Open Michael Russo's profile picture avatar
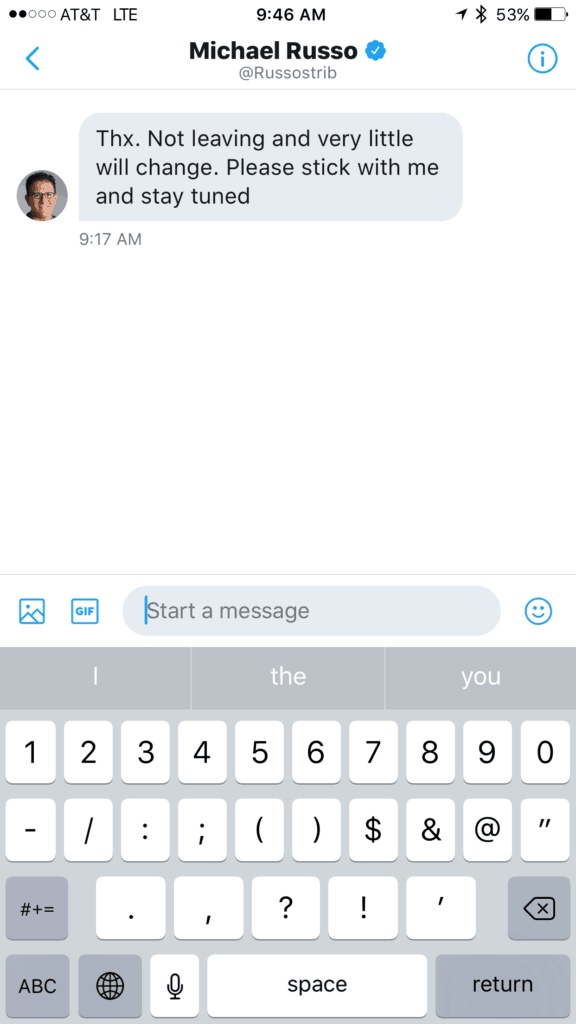This screenshot has height=1024, width=576. (x=42, y=196)
